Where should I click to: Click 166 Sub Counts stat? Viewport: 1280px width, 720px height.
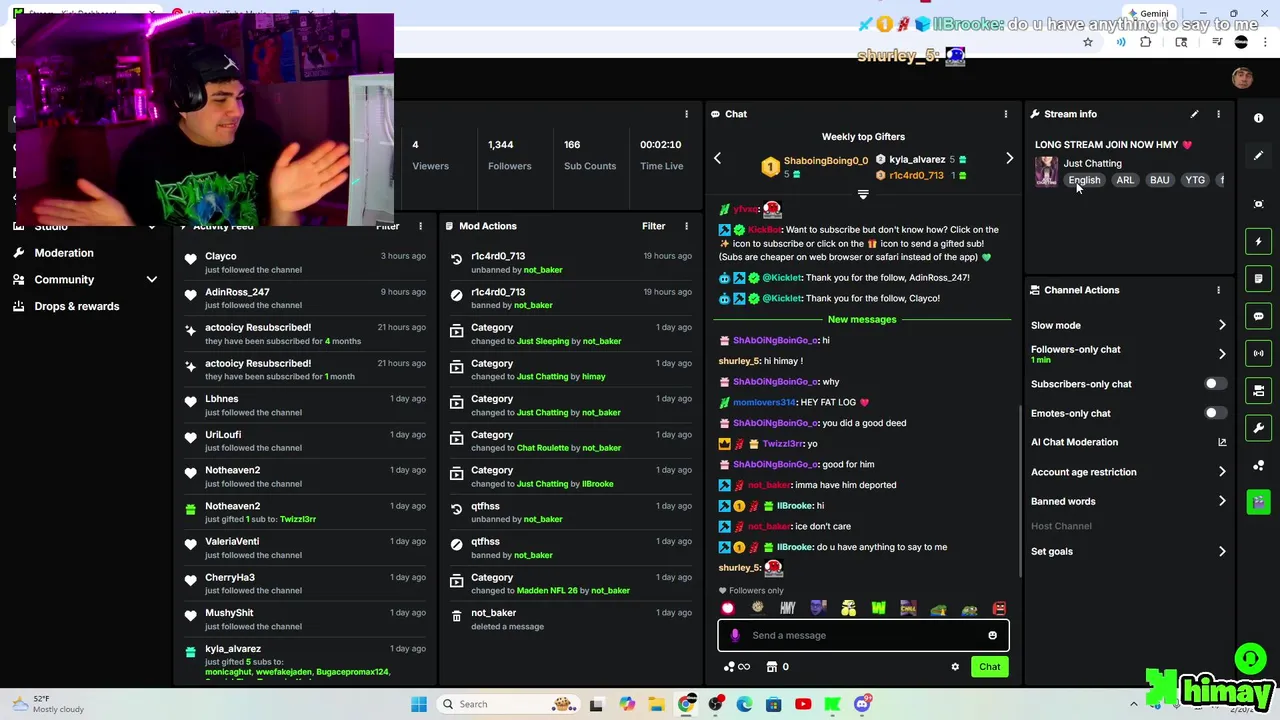pyautogui.click(x=589, y=155)
